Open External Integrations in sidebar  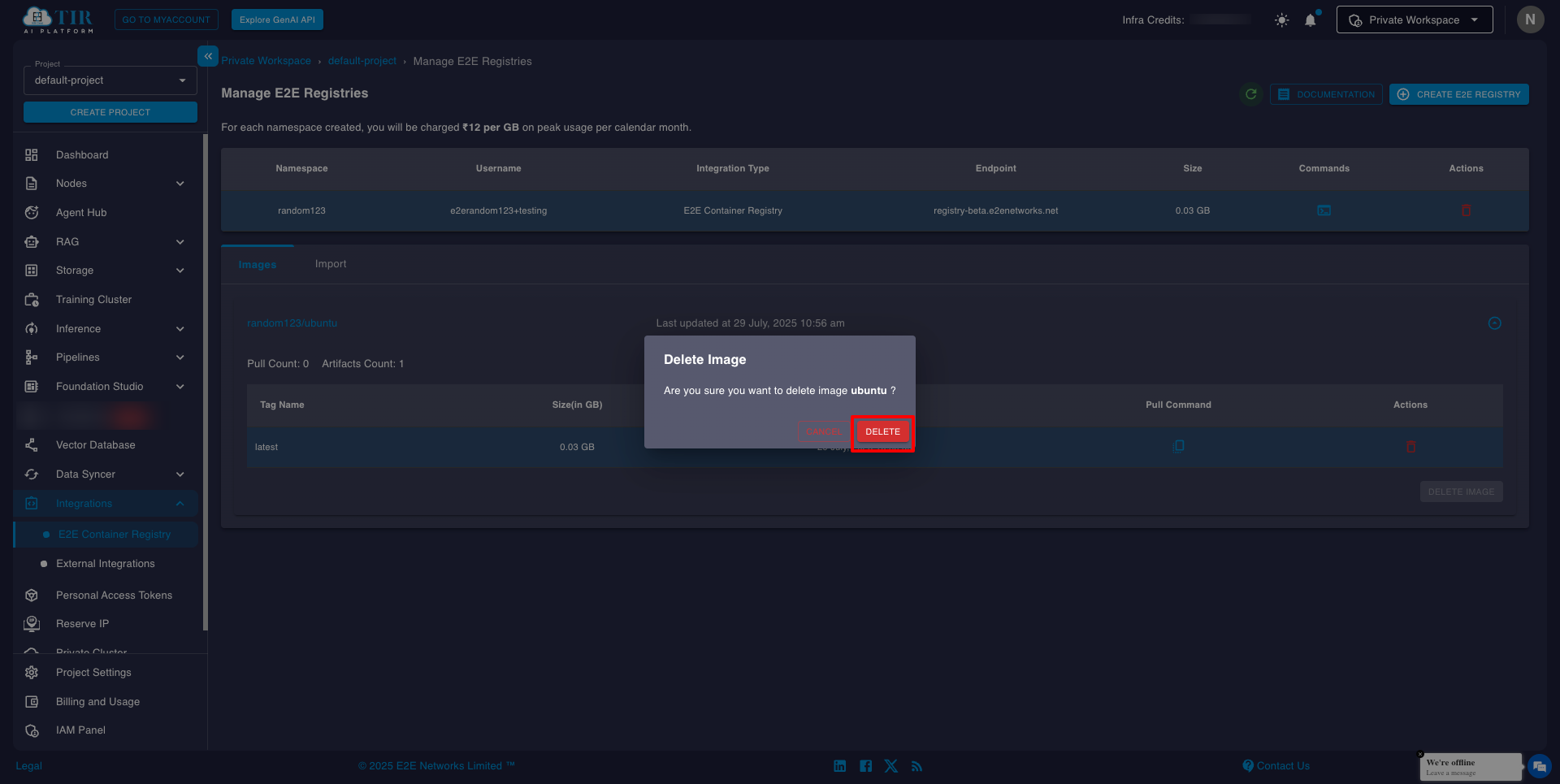tap(105, 564)
